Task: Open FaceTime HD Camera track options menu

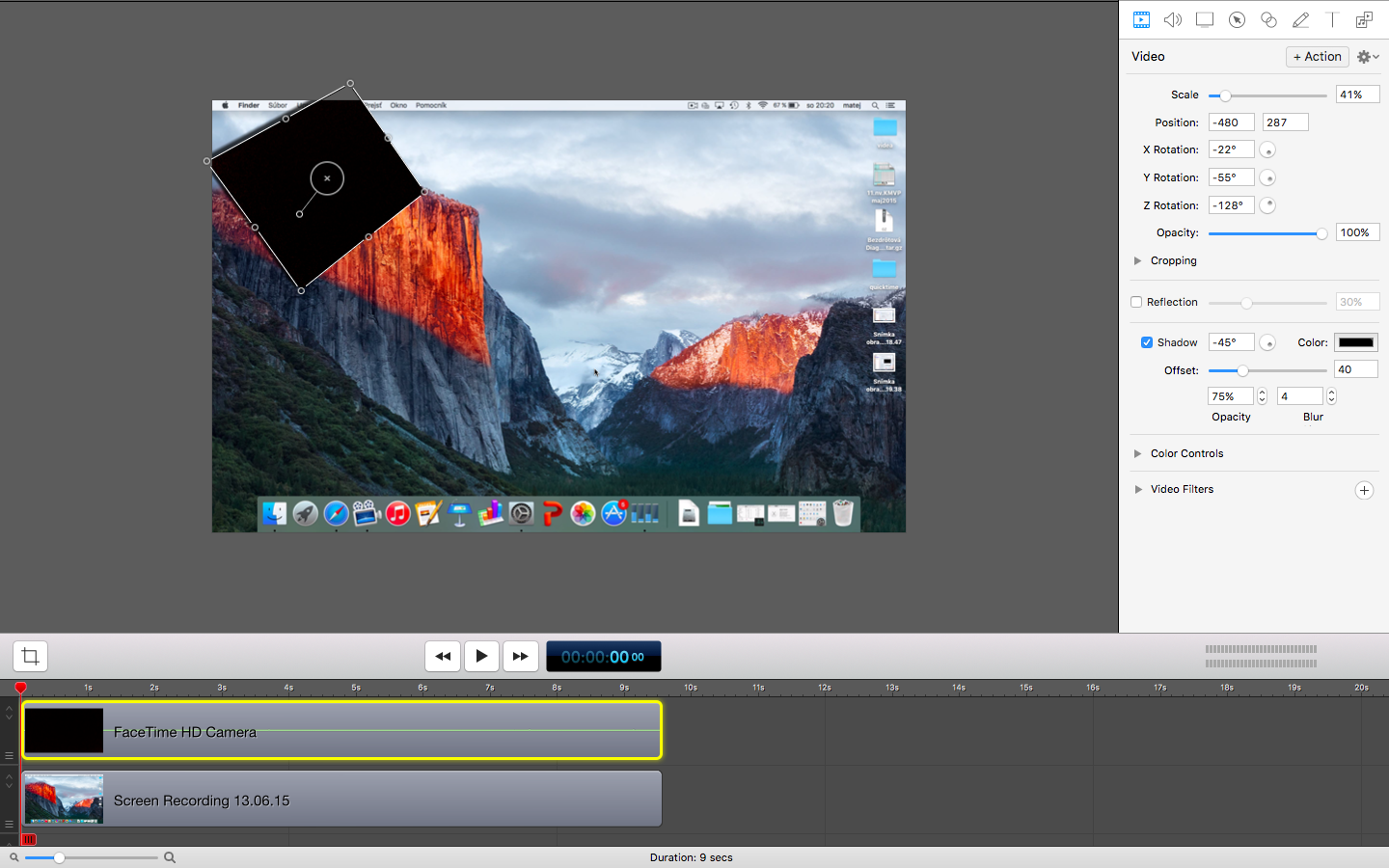Action: click(x=9, y=756)
